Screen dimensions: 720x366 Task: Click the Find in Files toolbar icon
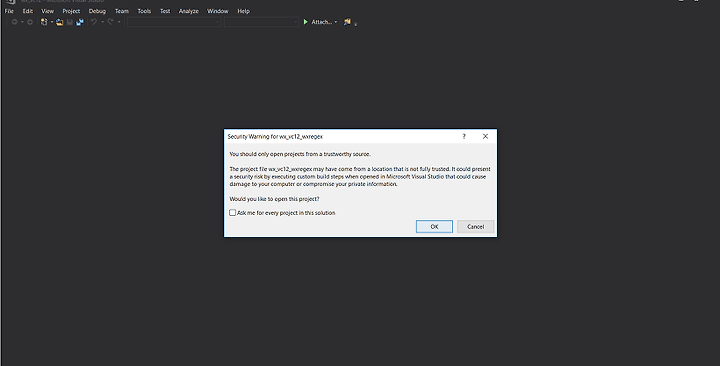pos(347,22)
